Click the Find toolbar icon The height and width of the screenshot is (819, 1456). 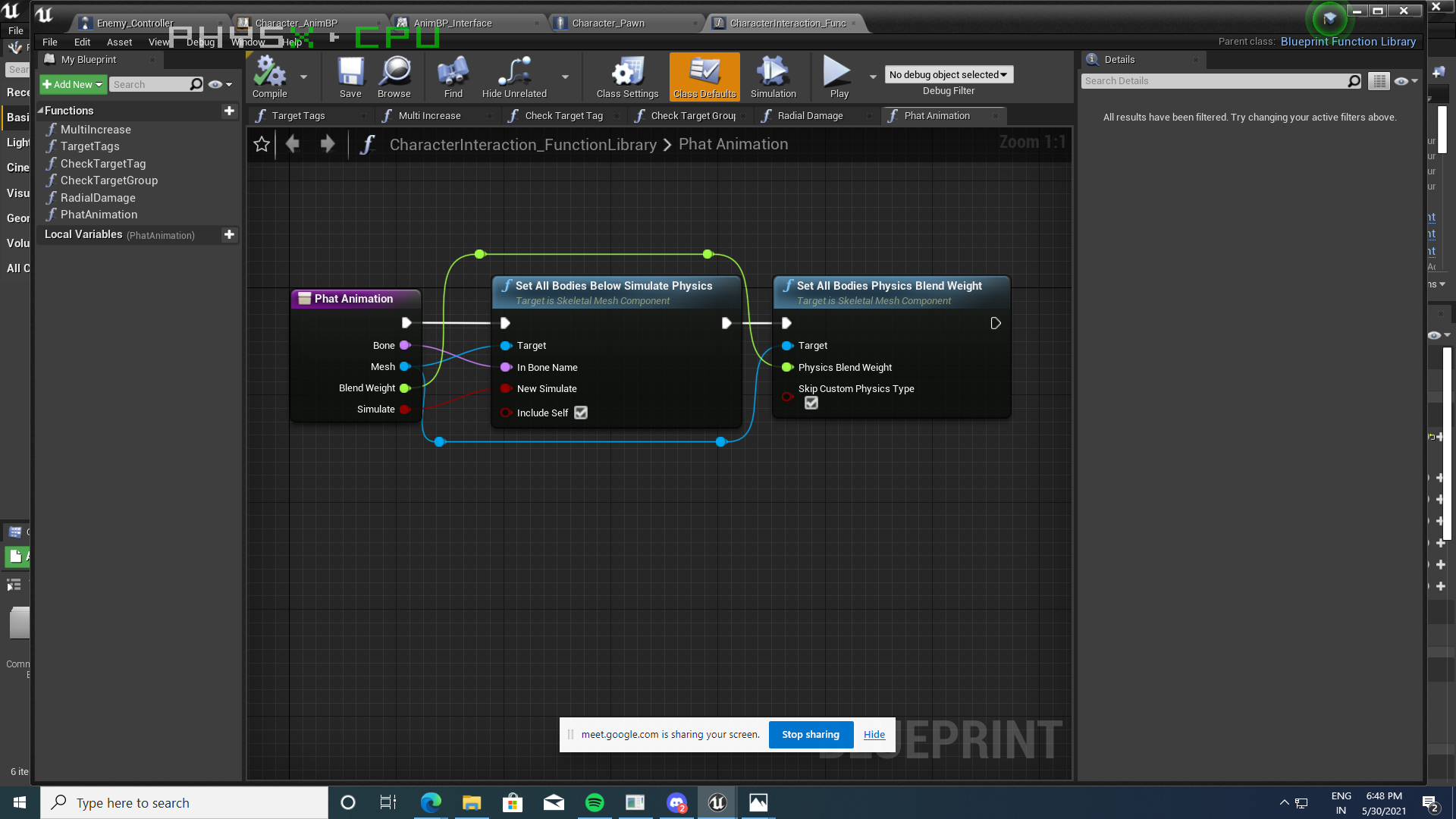tap(453, 76)
